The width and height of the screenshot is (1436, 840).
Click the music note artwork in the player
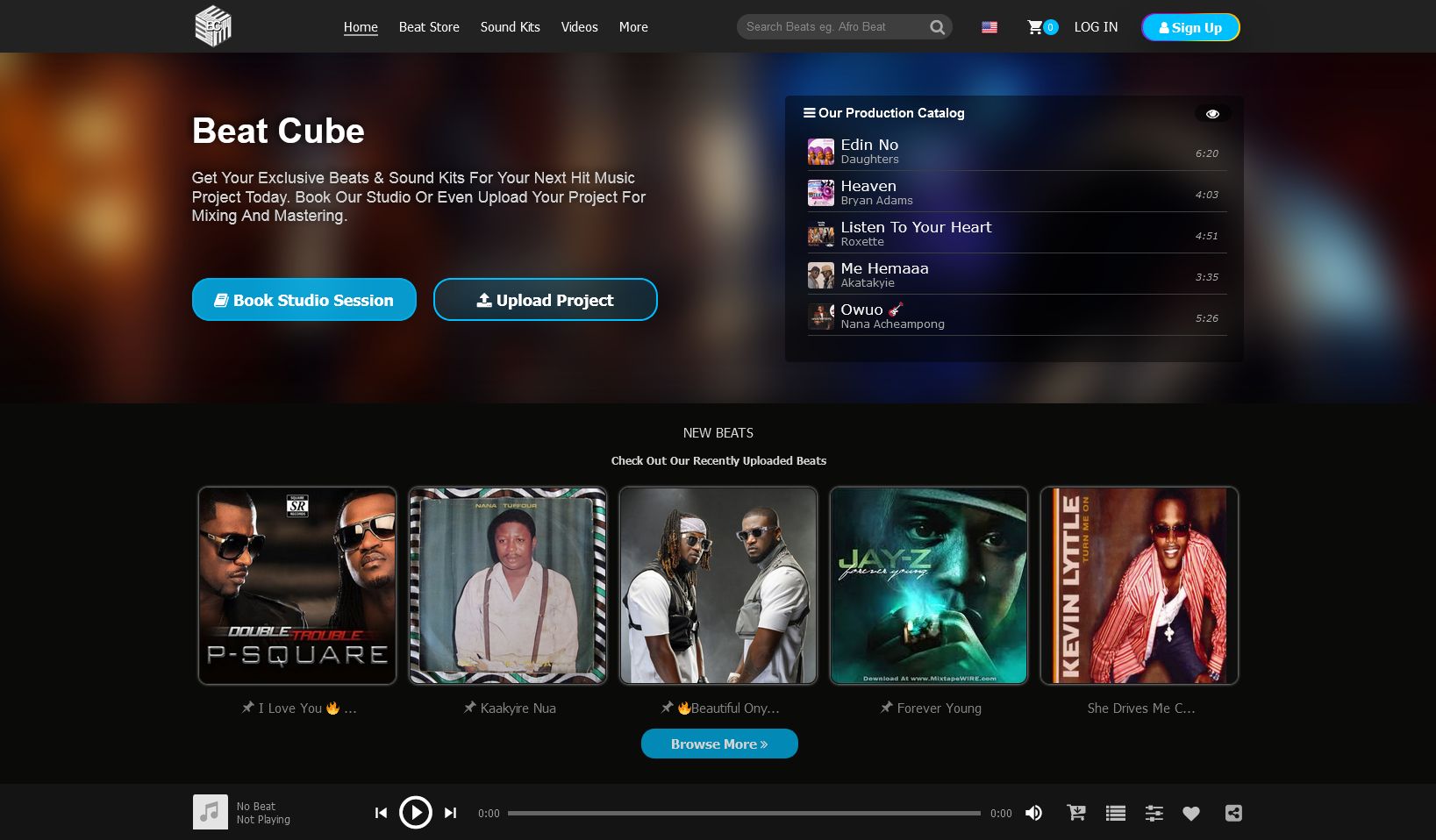click(x=211, y=812)
